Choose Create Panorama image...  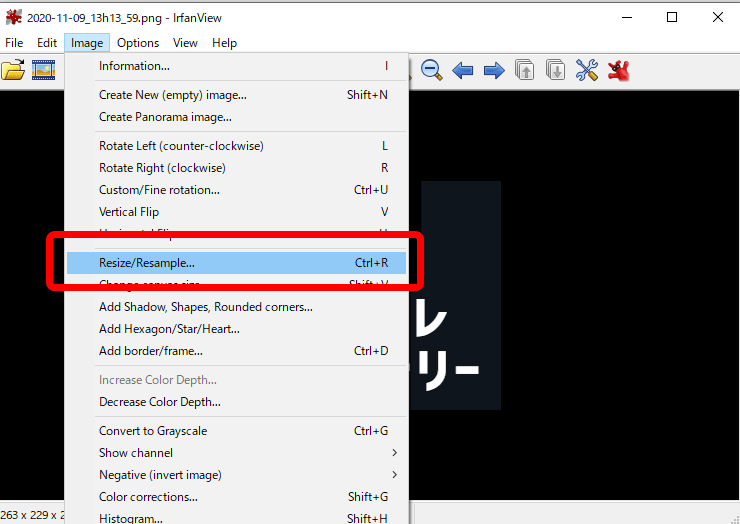click(x=236, y=117)
